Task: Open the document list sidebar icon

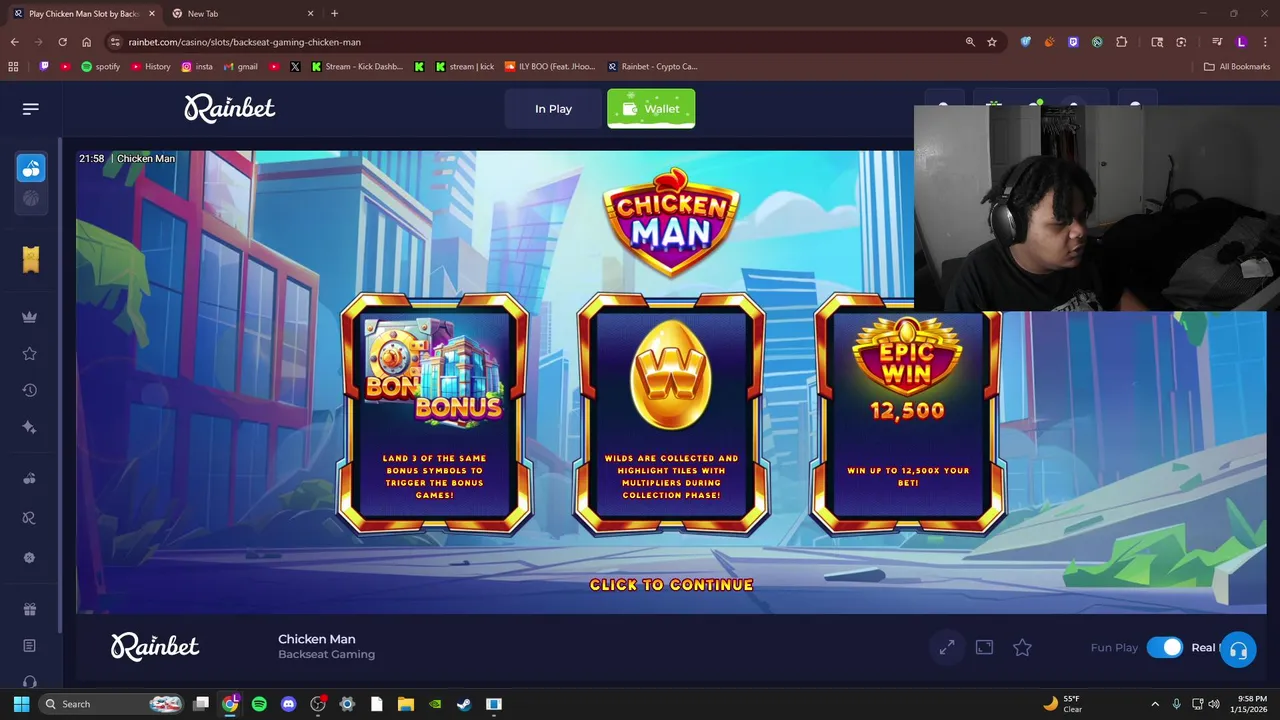Action: pyautogui.click(x=30, y=646)
